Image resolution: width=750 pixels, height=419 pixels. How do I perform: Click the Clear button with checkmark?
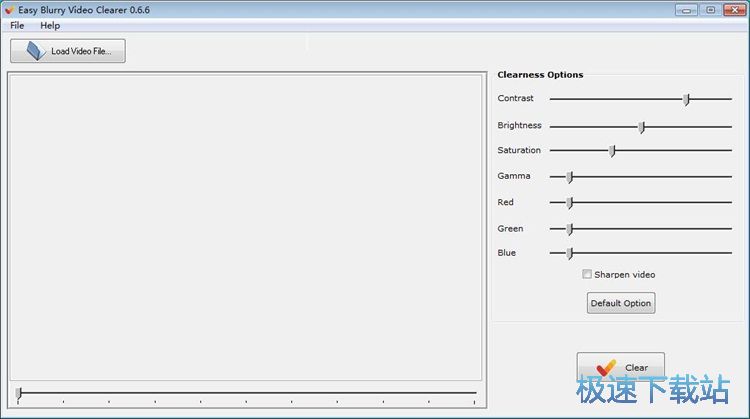[620, 367]
